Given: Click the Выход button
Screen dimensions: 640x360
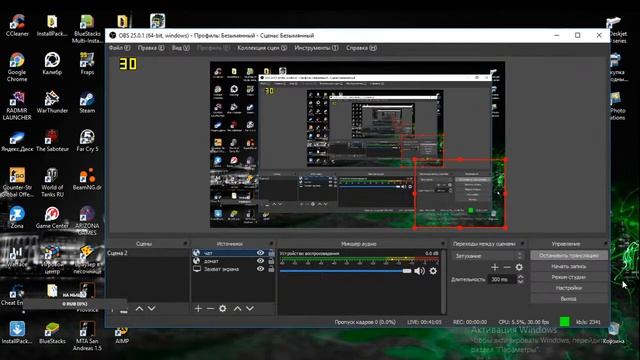Looking at the screenshot, I should (x=569, y=299).
